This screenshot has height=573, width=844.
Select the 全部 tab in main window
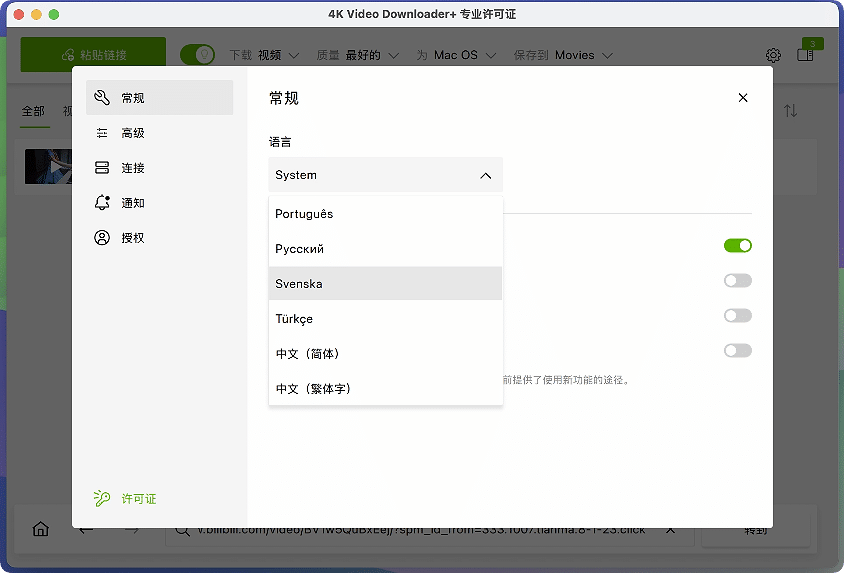click(x=33, y=111)
